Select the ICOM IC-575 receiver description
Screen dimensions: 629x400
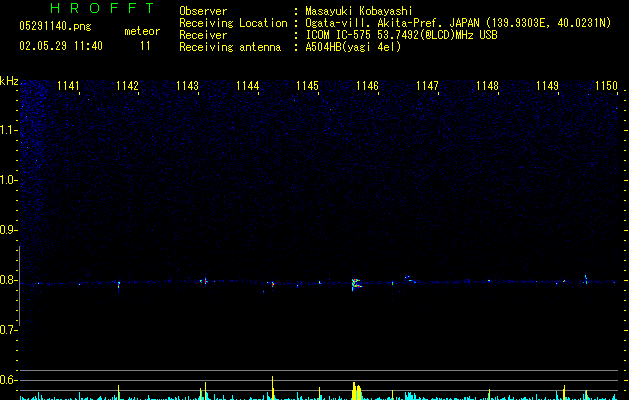point(401,35)
